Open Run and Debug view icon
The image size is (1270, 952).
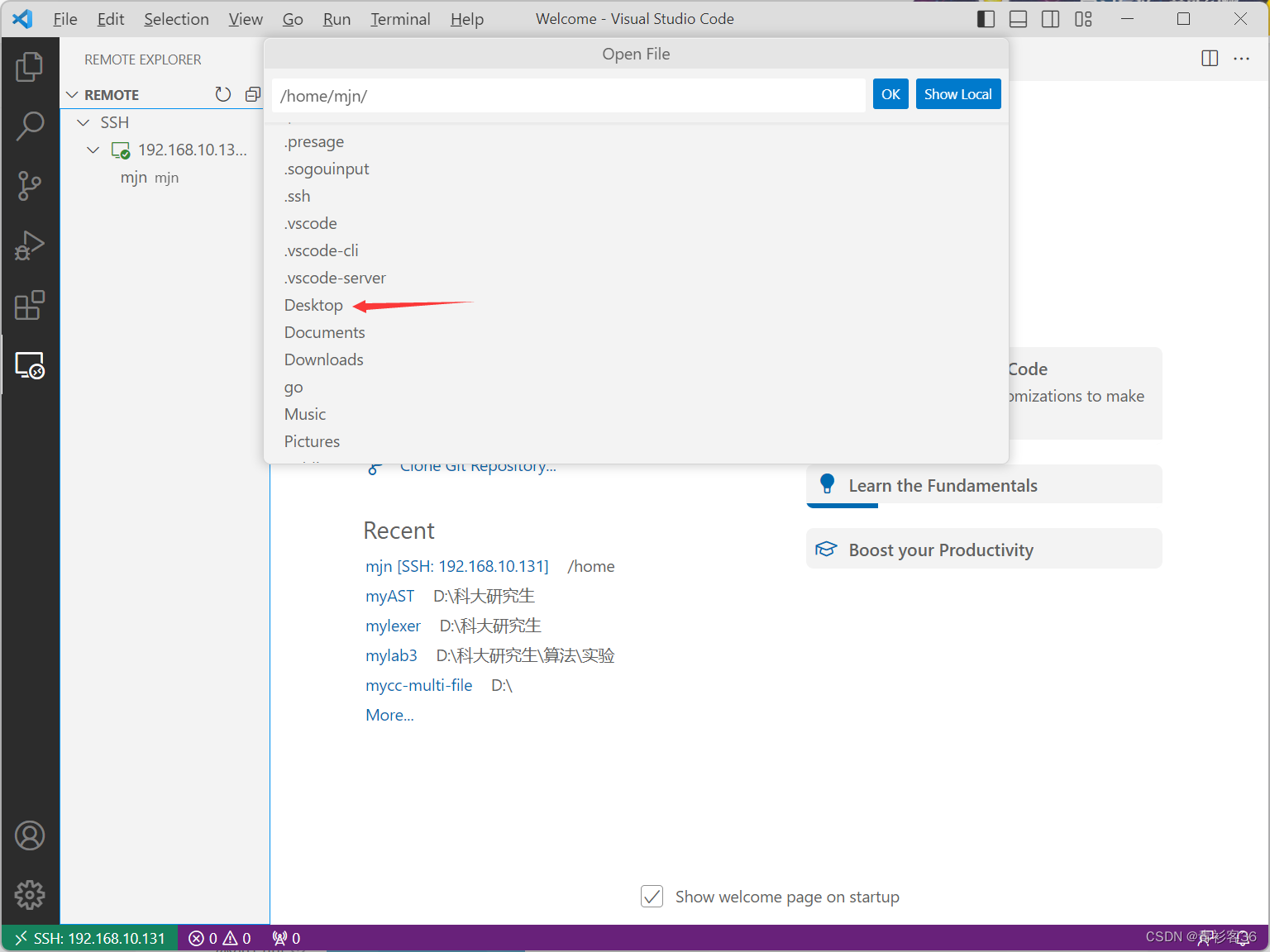tap(30, 245)
